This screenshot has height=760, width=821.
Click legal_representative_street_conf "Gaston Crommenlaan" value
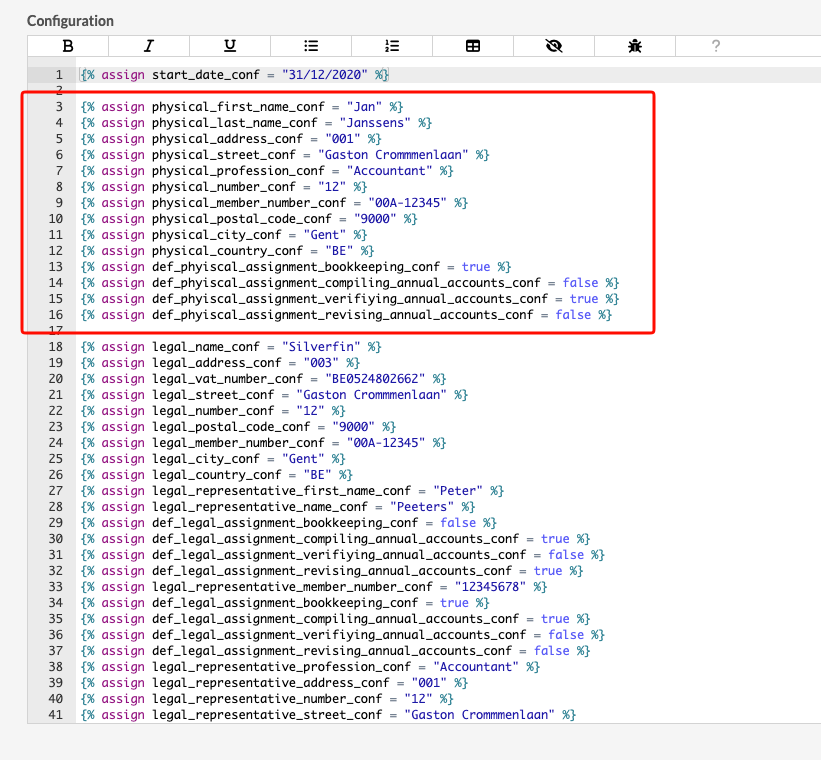[479, 715]
